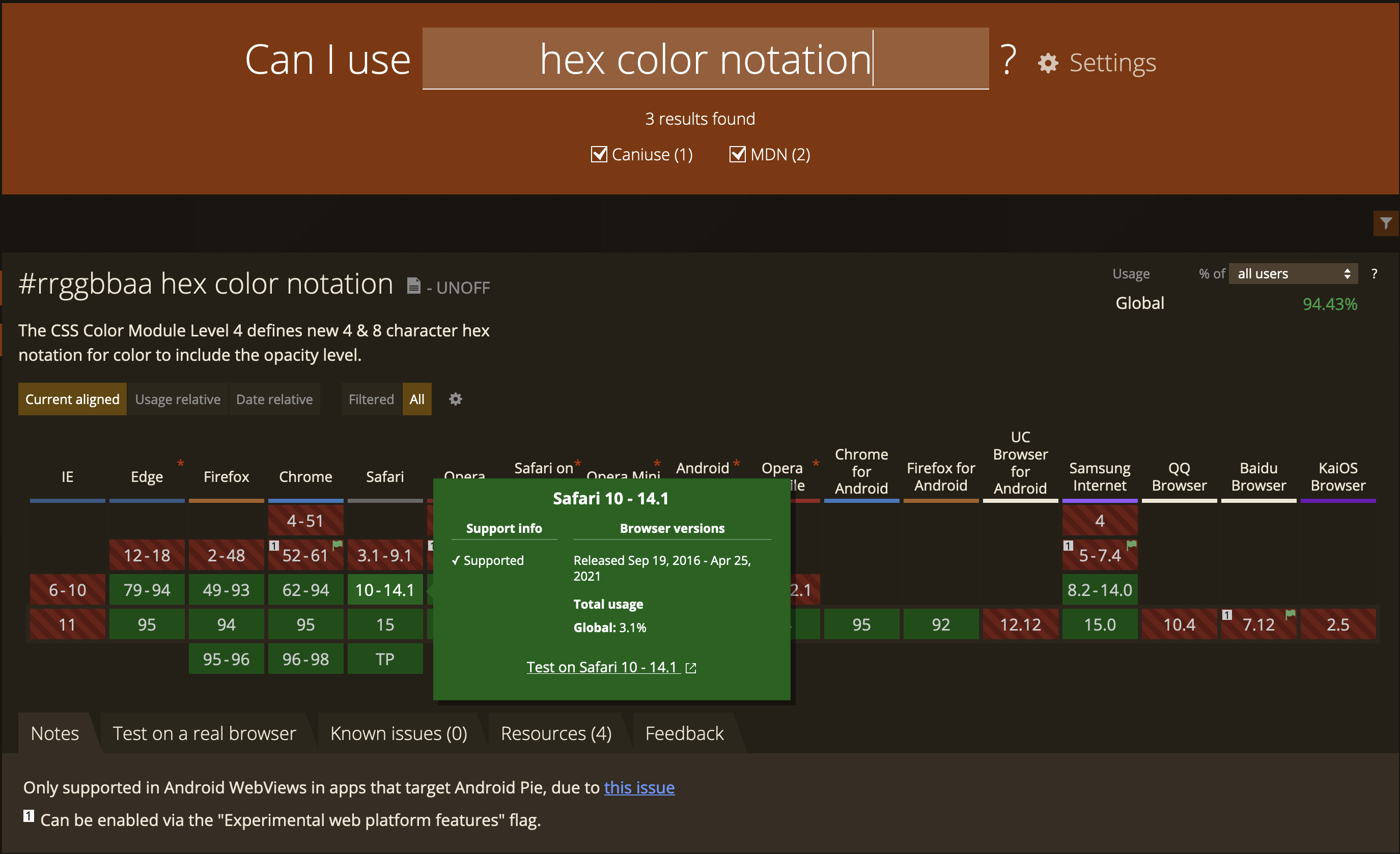Select Firefox for Android 92 cell

click(941, 624)
